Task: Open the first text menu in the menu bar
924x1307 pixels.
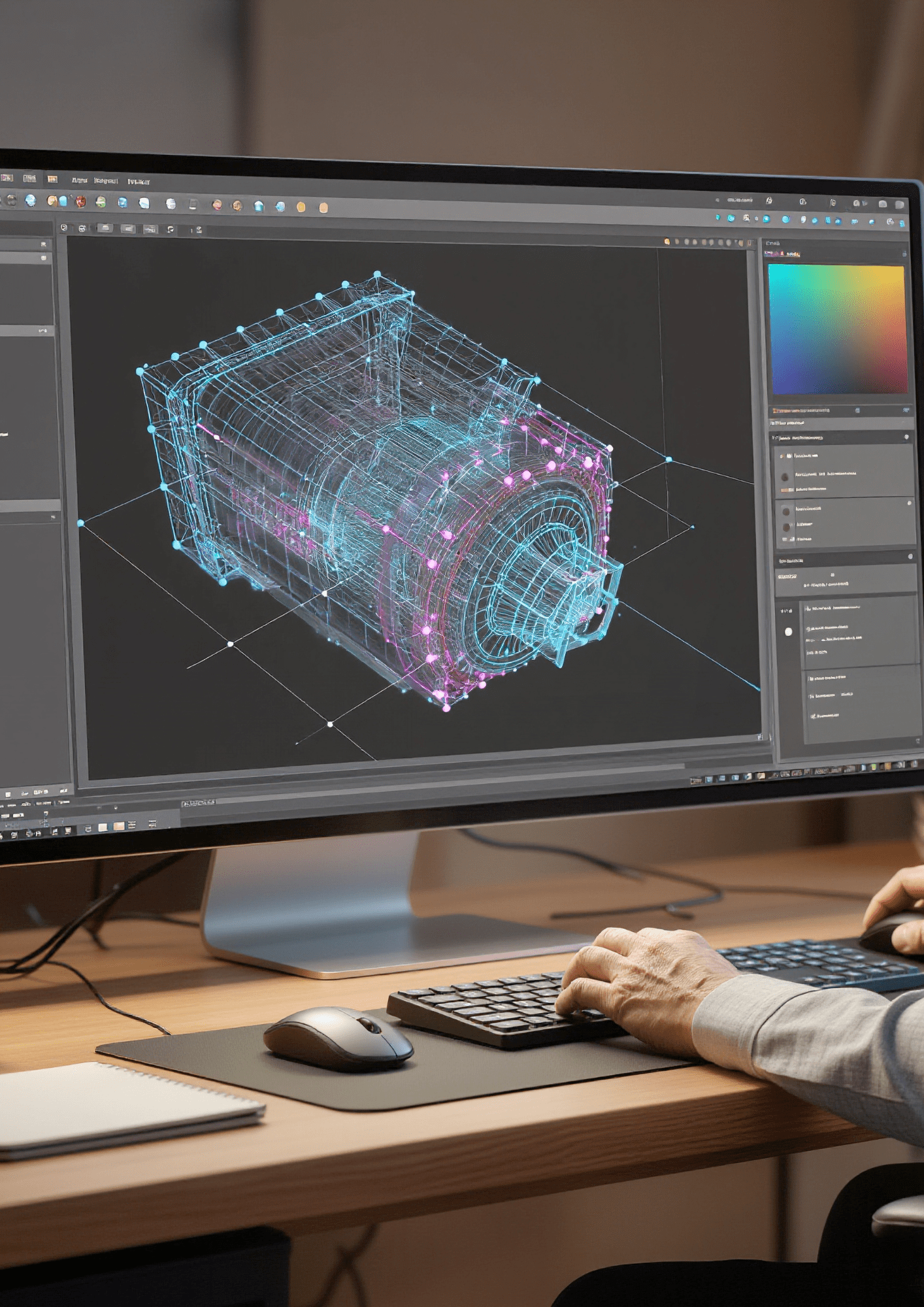Action: [x=79, y=180]
